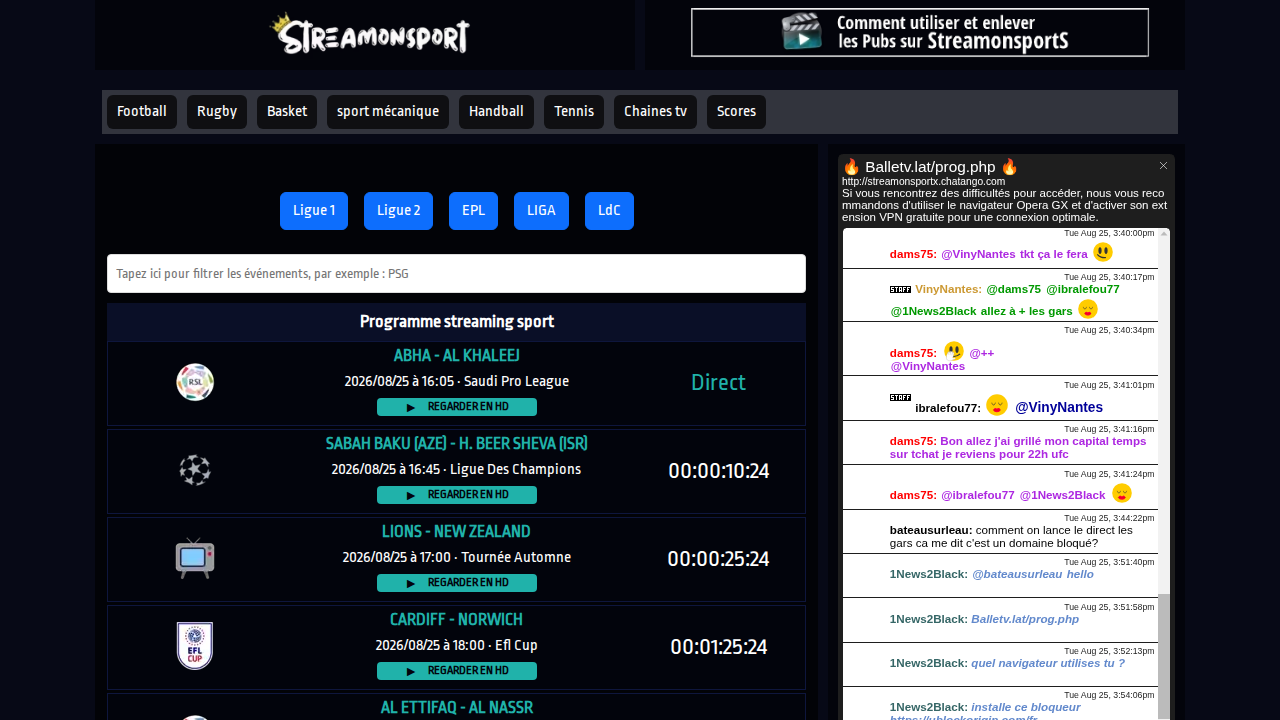Viewport: 1280px width, 720px height.
Task: Click the Balletv.lat/prog.php chat title
Action: [930, 166]
